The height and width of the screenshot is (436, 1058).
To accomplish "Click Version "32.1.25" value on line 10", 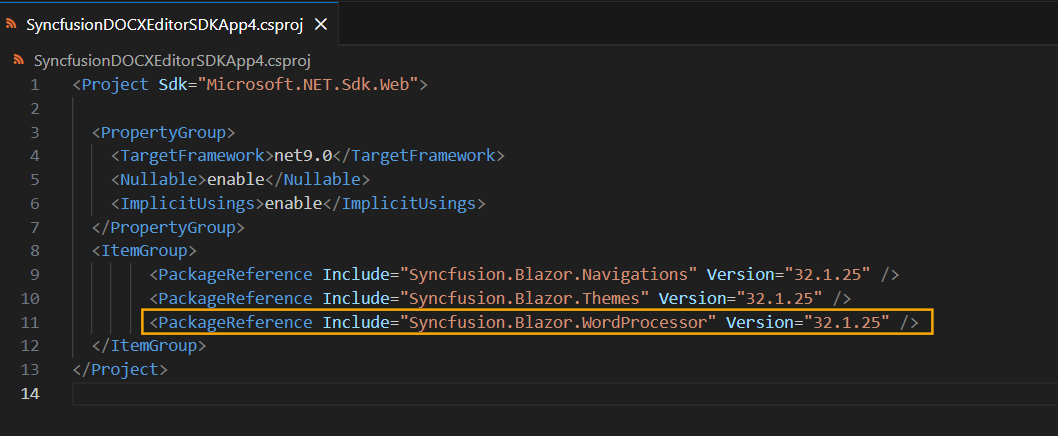I will [x=779, y=298].
